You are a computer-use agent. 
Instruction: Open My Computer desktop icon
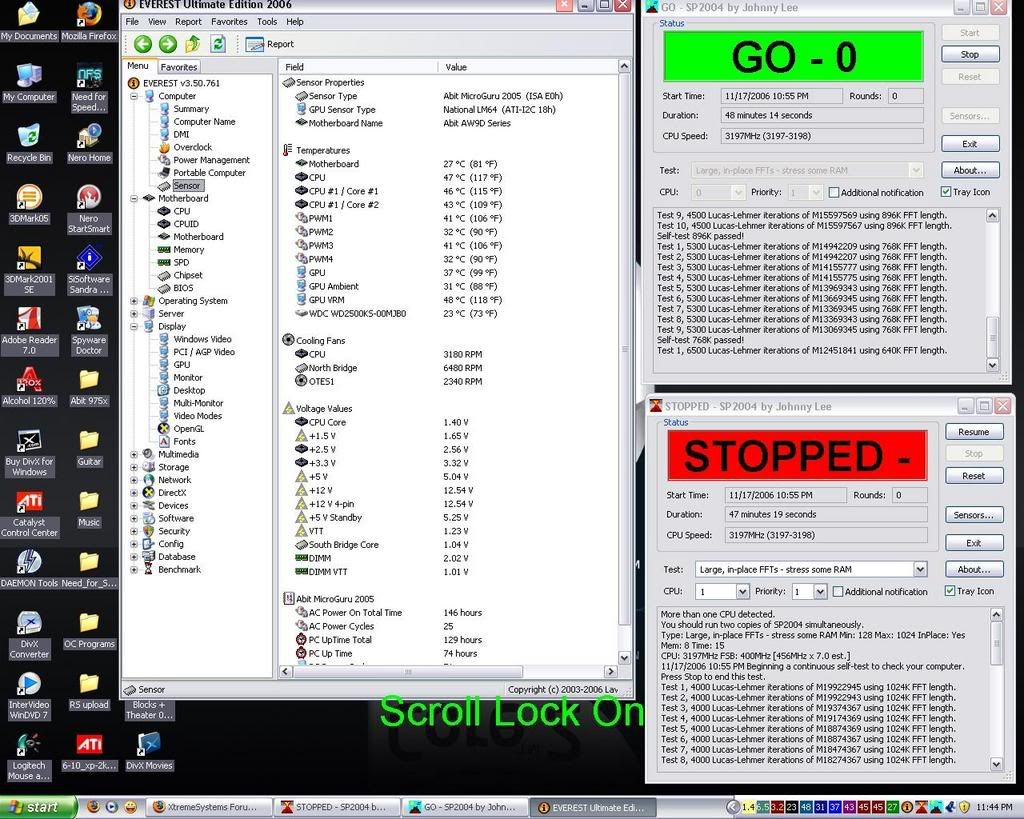(29, 82)
